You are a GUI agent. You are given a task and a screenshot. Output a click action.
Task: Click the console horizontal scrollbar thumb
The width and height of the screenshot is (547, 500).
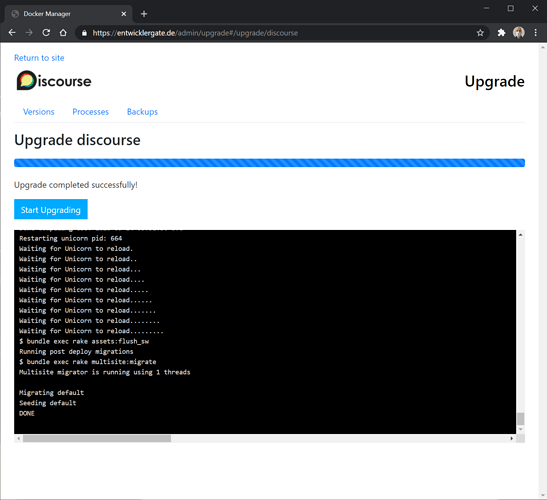tap(97, 439)
